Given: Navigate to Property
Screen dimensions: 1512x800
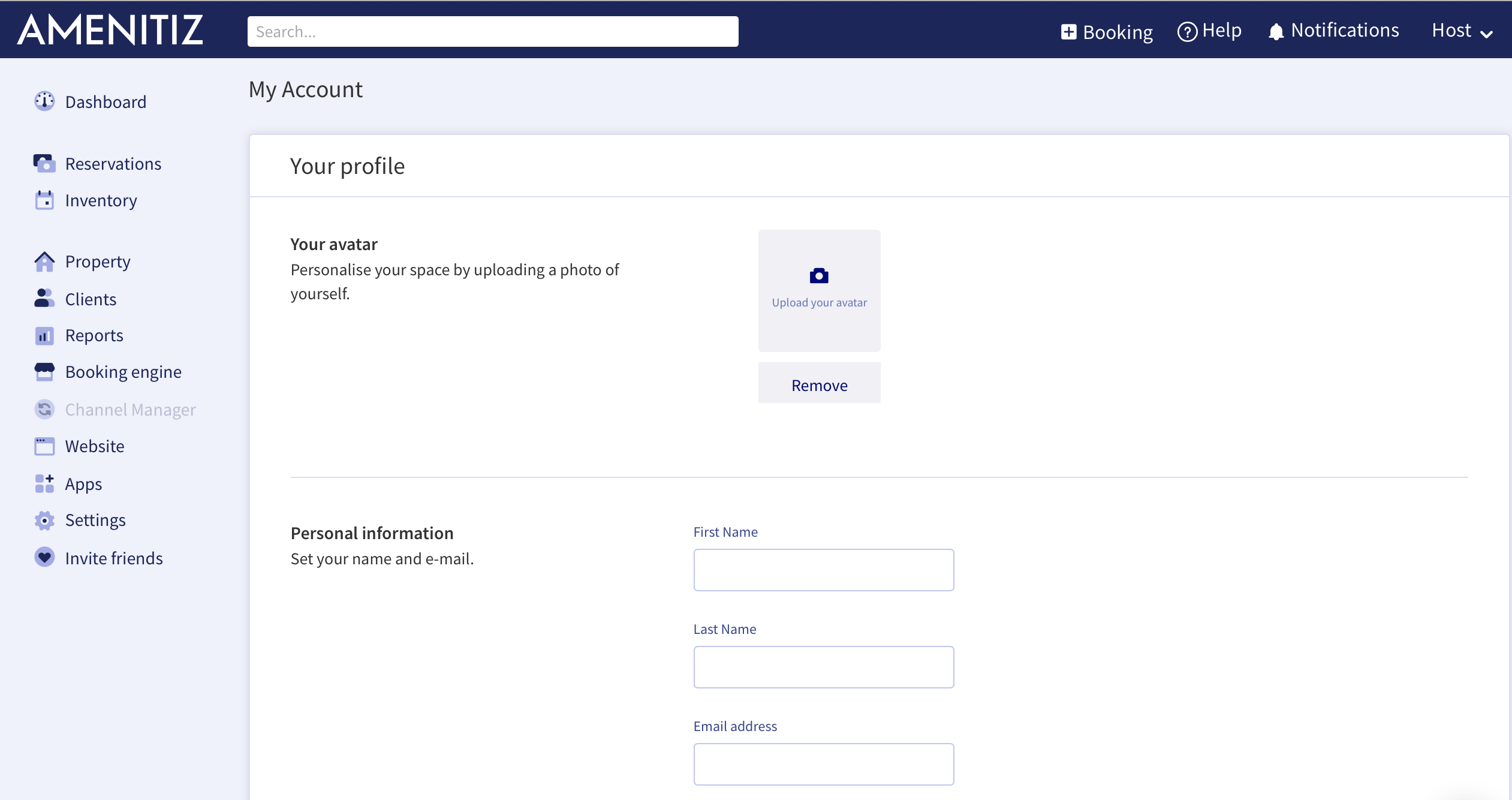Looking at the screenshot, I should tap(97, 261).
